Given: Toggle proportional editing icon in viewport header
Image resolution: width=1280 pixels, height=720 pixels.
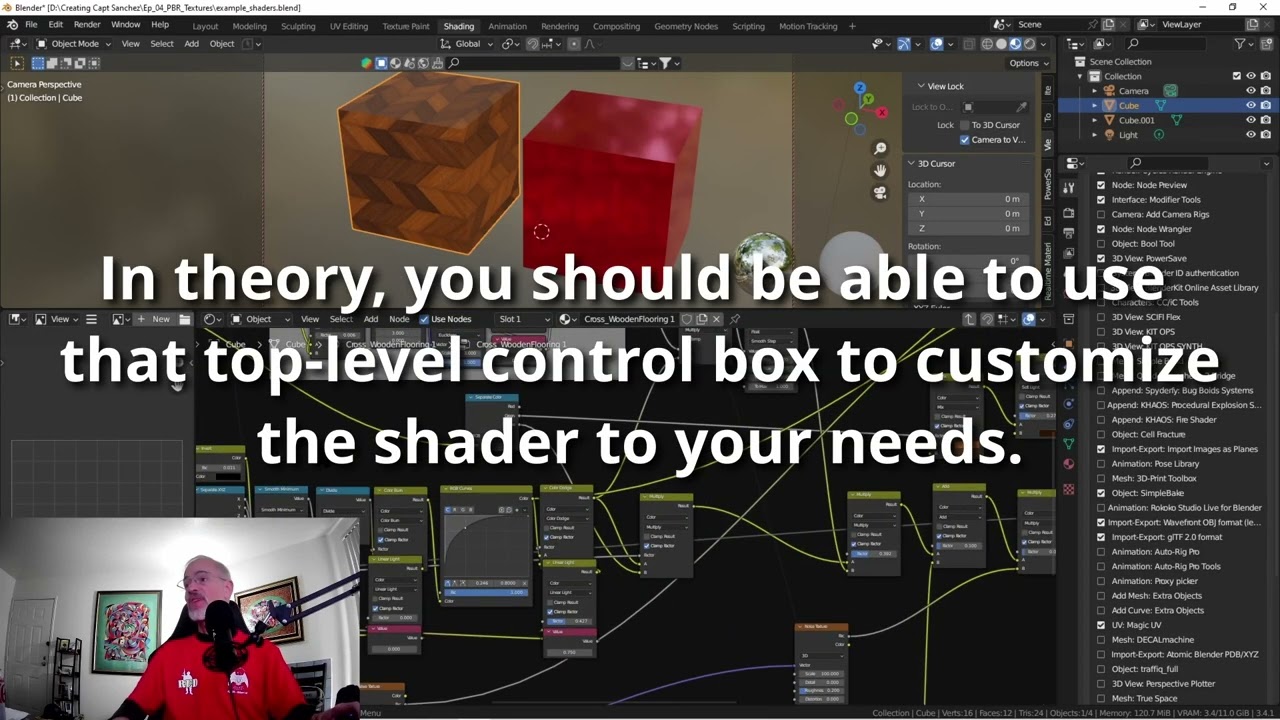Looking at the screenshot, I should [x=575, y=44].
